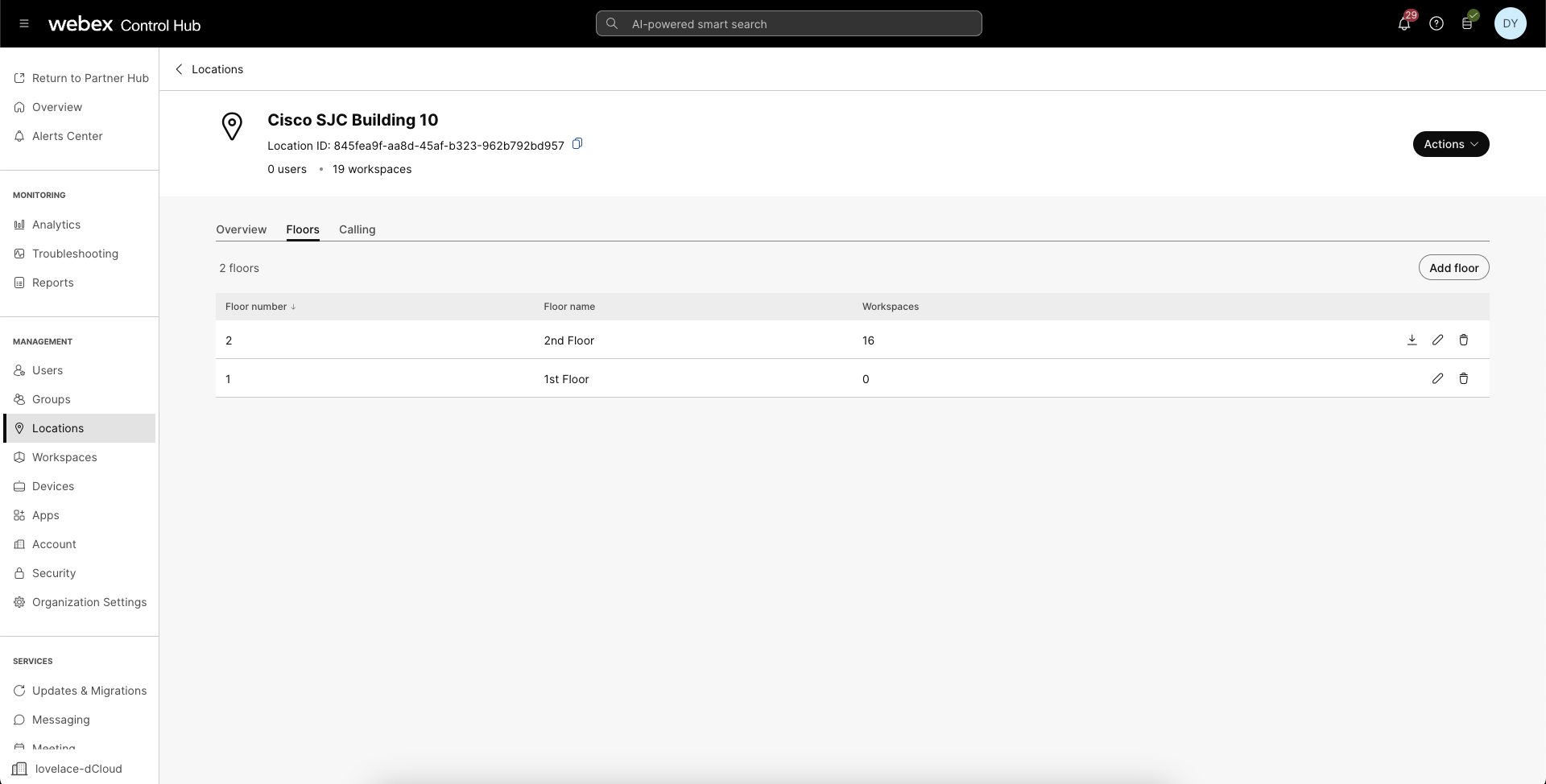Copy the Location ID using the copy icon

tap(577, 143)
